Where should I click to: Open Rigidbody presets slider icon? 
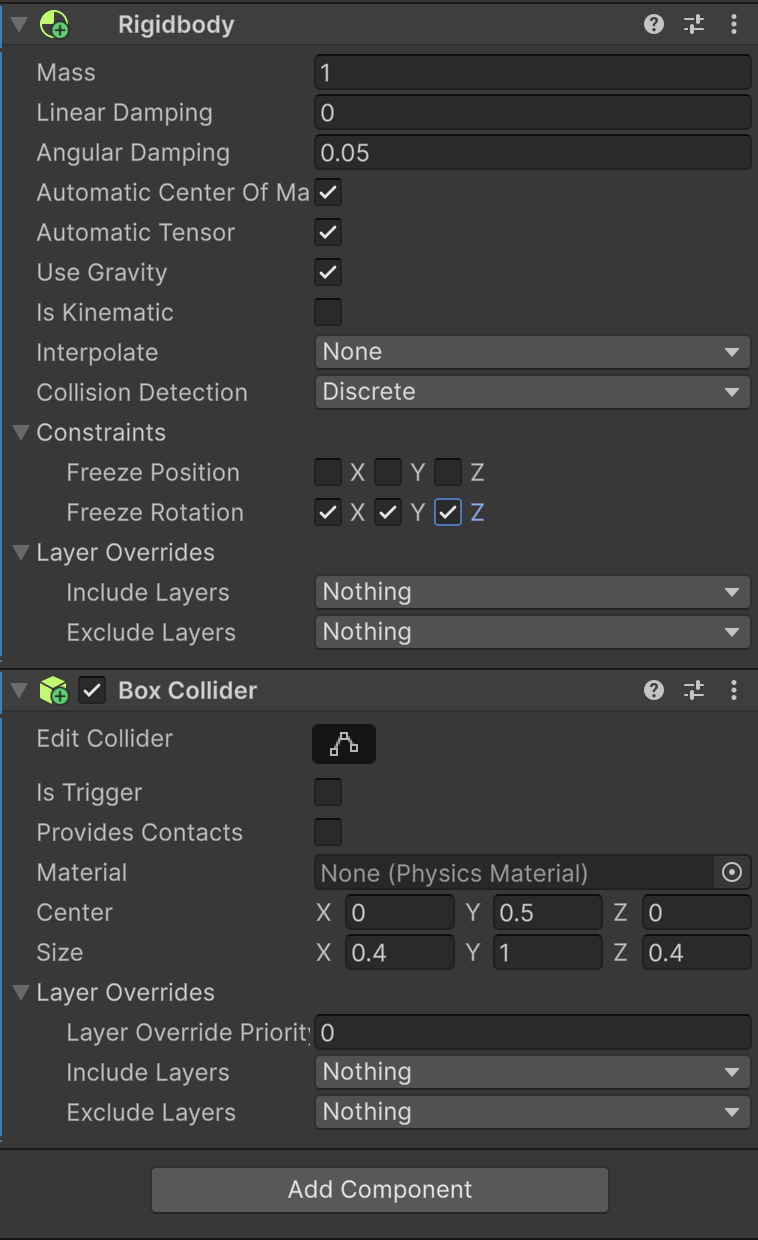click(694, 24)
